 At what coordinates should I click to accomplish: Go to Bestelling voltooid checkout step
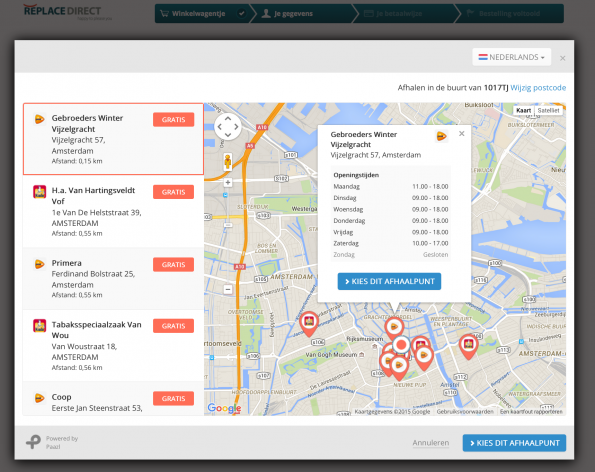pos(509,14)
